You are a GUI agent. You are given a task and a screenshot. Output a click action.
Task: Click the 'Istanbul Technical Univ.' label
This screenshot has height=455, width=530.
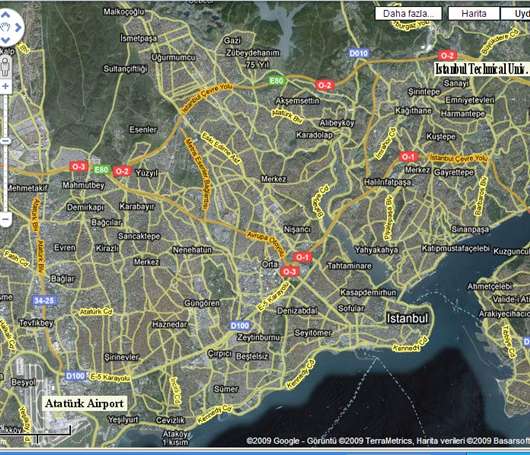[x=481, y=69]
